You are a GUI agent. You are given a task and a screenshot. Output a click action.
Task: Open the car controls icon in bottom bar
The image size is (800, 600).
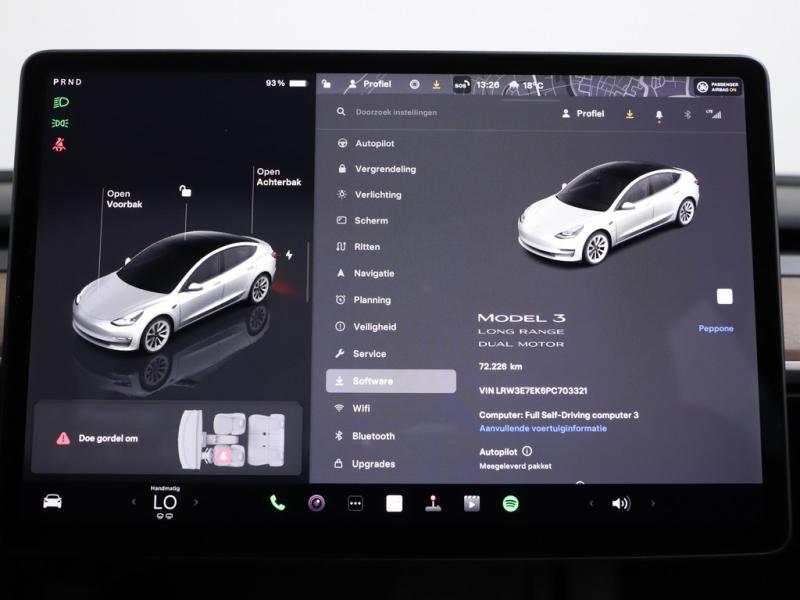click(53, 502)
